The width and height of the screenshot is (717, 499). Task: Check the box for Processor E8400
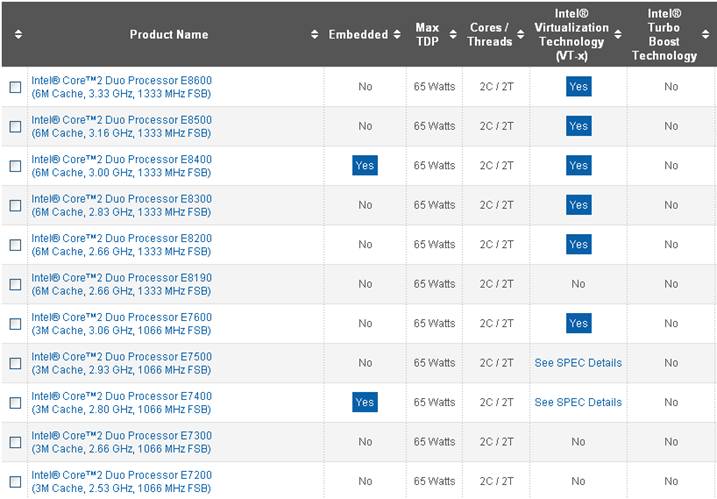16,166
